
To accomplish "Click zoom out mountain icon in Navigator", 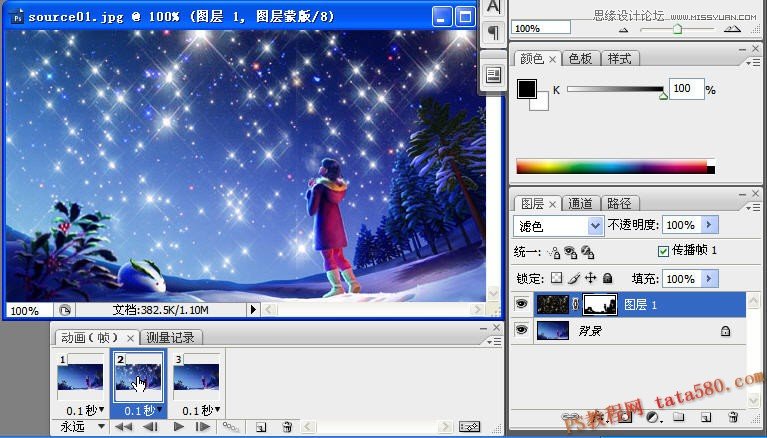I will point(623,30).
